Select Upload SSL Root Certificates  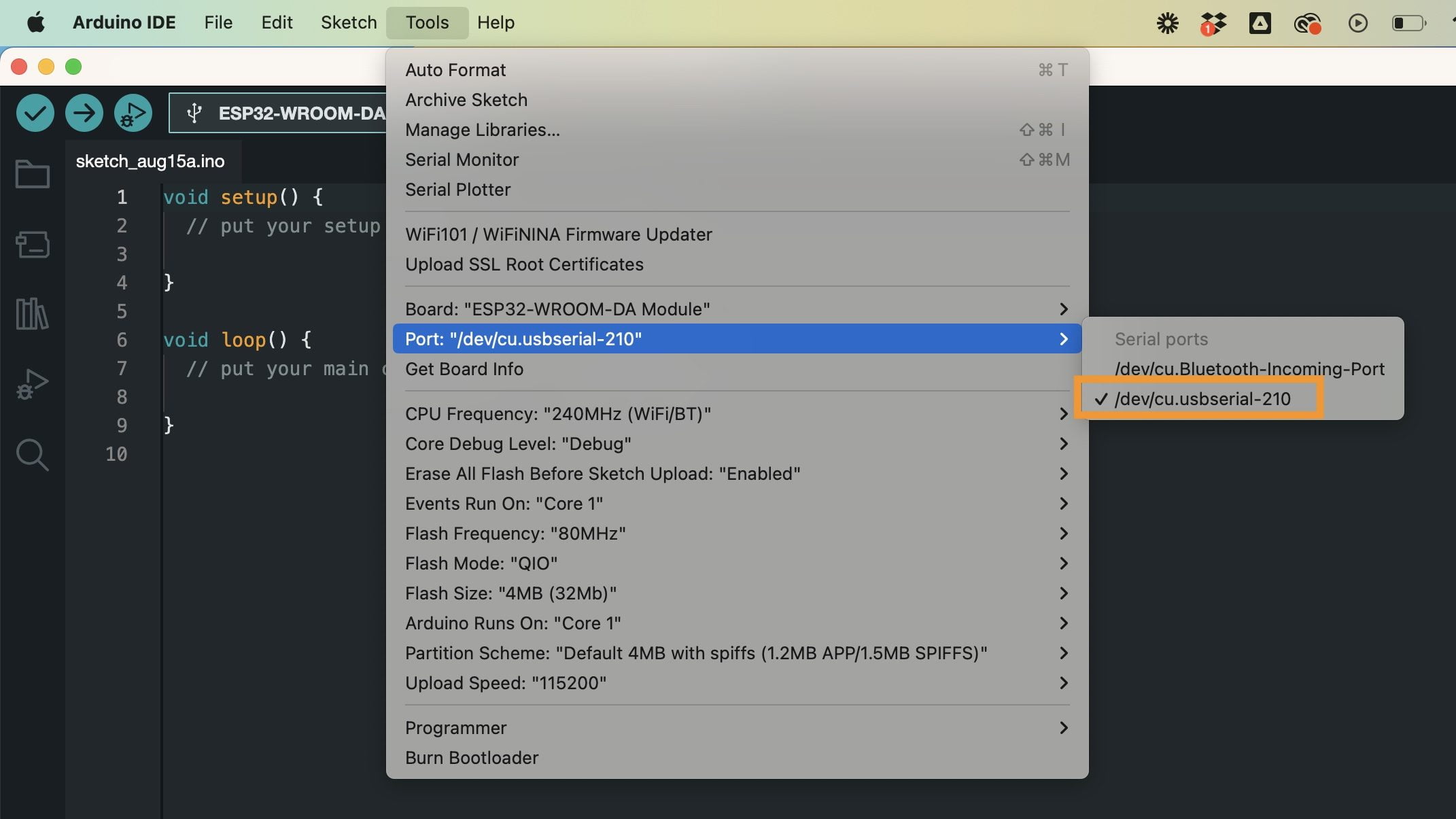pos(737,264)
